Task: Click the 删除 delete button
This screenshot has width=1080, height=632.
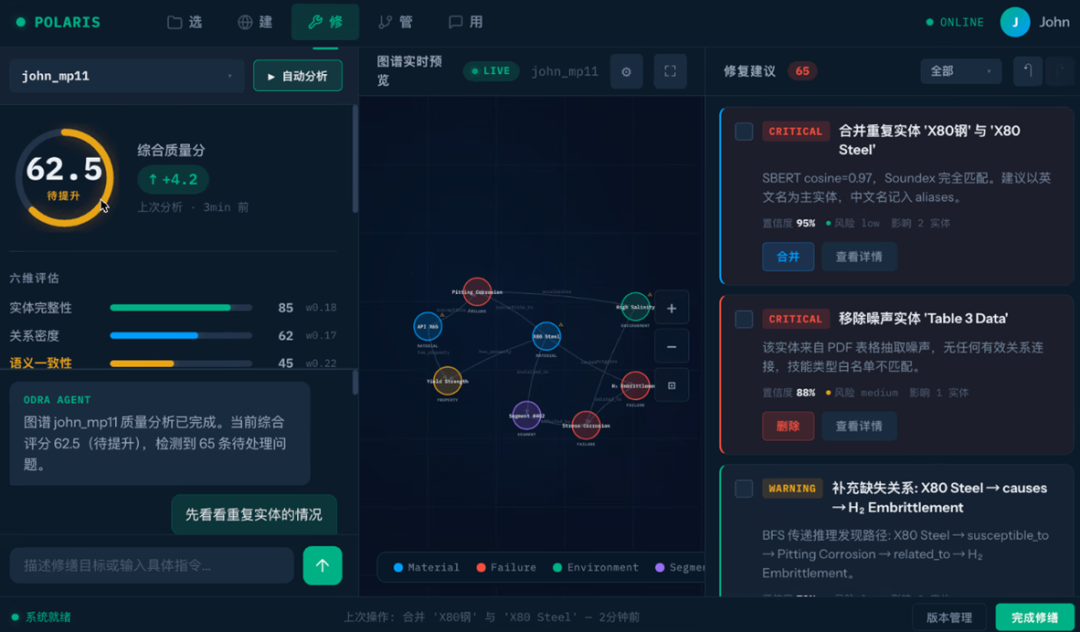Action: (788, 426)
